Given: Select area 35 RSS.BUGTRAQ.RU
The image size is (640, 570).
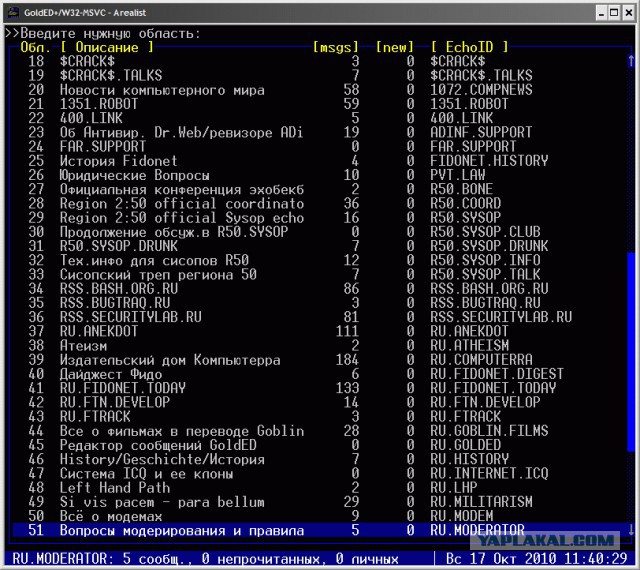Looking at the screenshot, I should (x=320, y=303).
